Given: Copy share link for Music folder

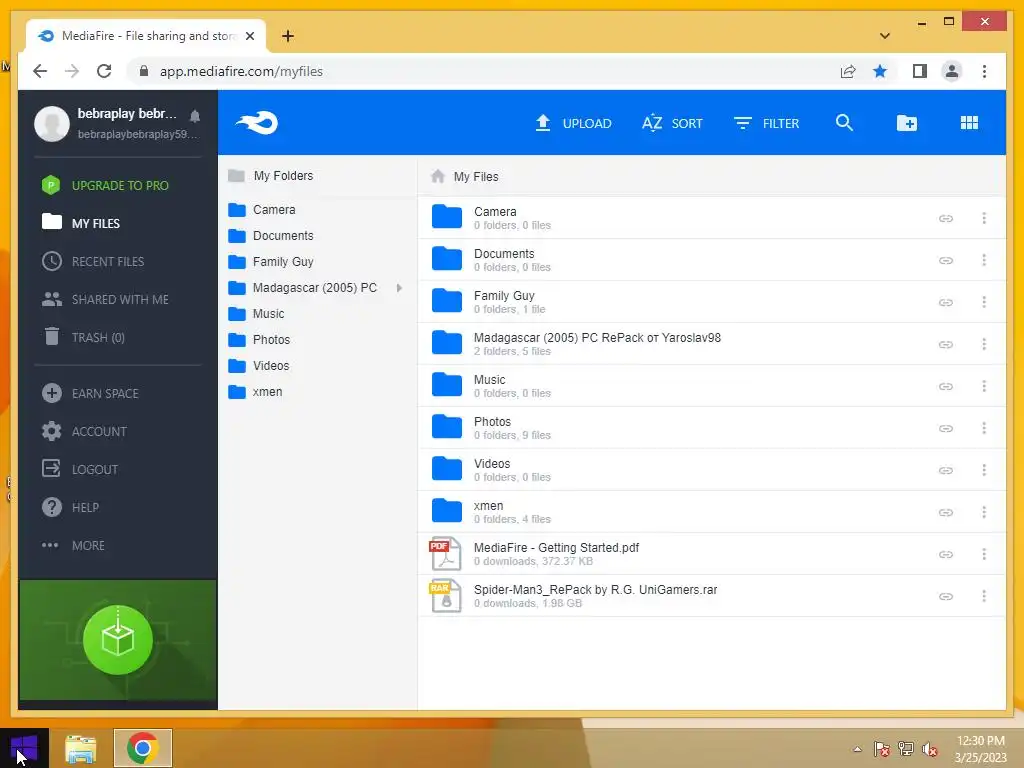Looking at the screenshot, I should [946, 387].
